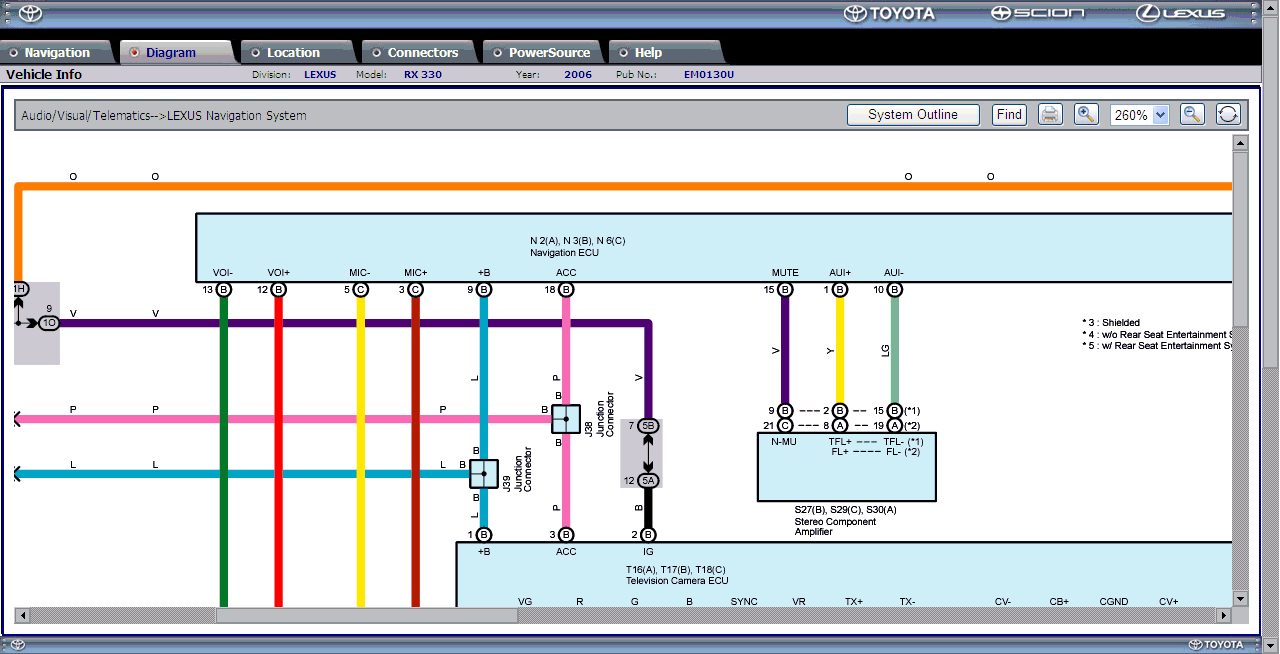Click the '* 3 : Shielded' note
1280x654 pixels.
coord(1111,323)
